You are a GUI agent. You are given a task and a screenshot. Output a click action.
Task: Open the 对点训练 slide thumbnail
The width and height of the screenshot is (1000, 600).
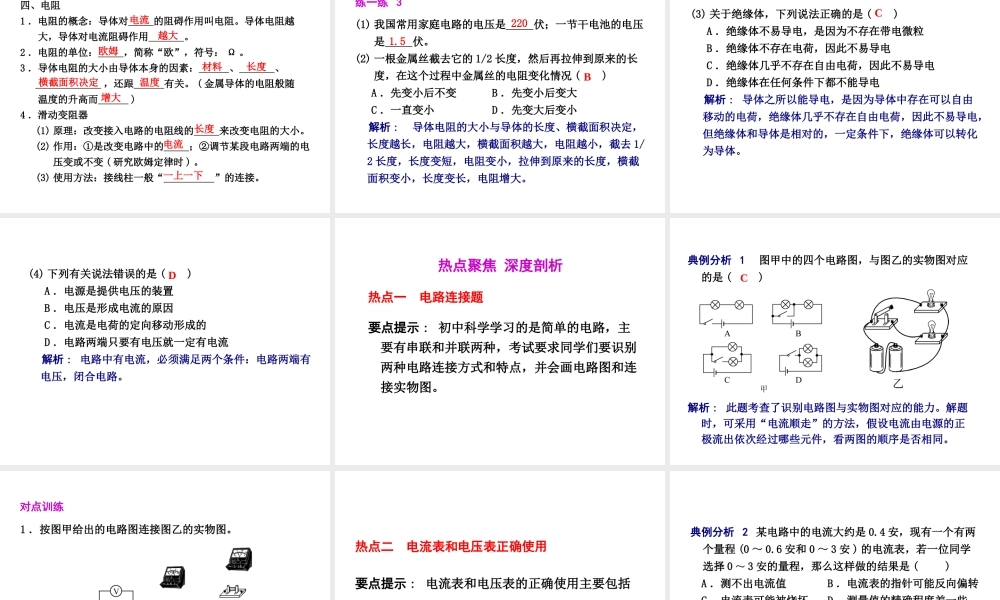165,536
